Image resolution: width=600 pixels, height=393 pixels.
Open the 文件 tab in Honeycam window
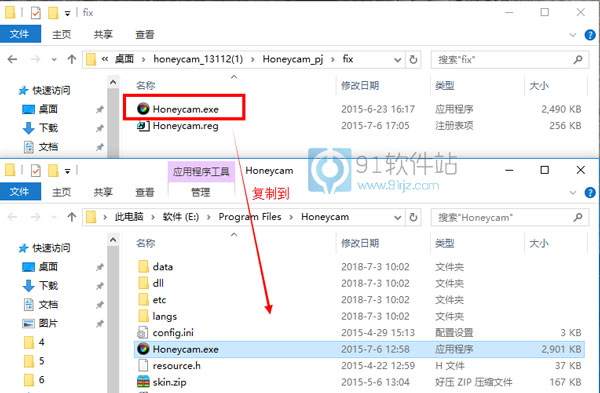20,191
